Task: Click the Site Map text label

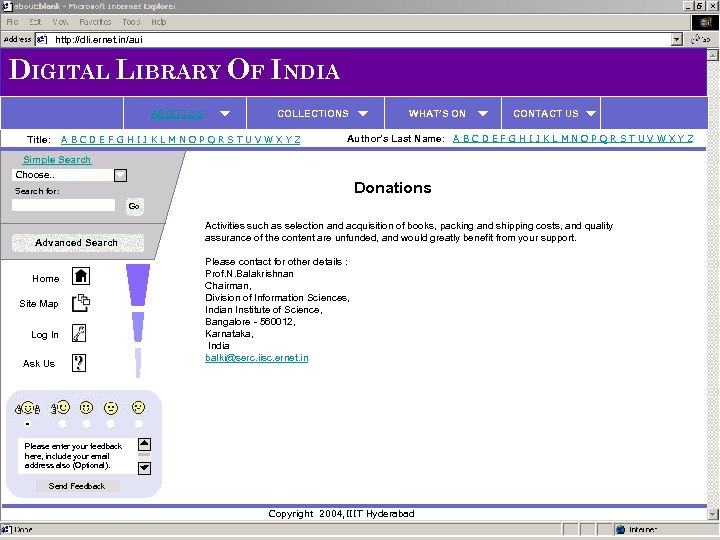Action: coord(39,304)
